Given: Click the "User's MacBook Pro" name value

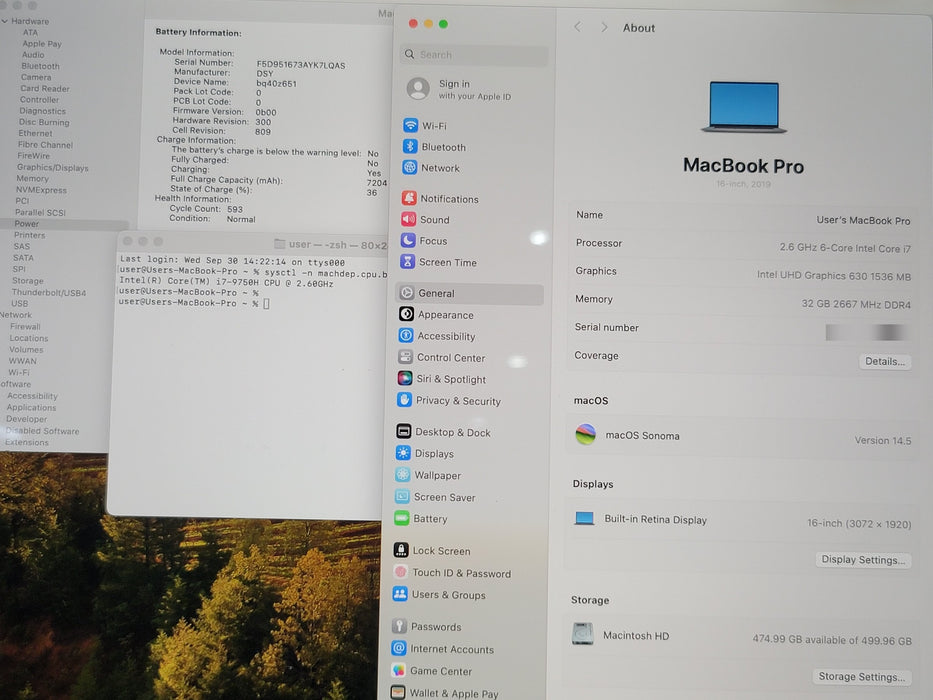Looking at the screenshot, I should [x=863, y=220].
